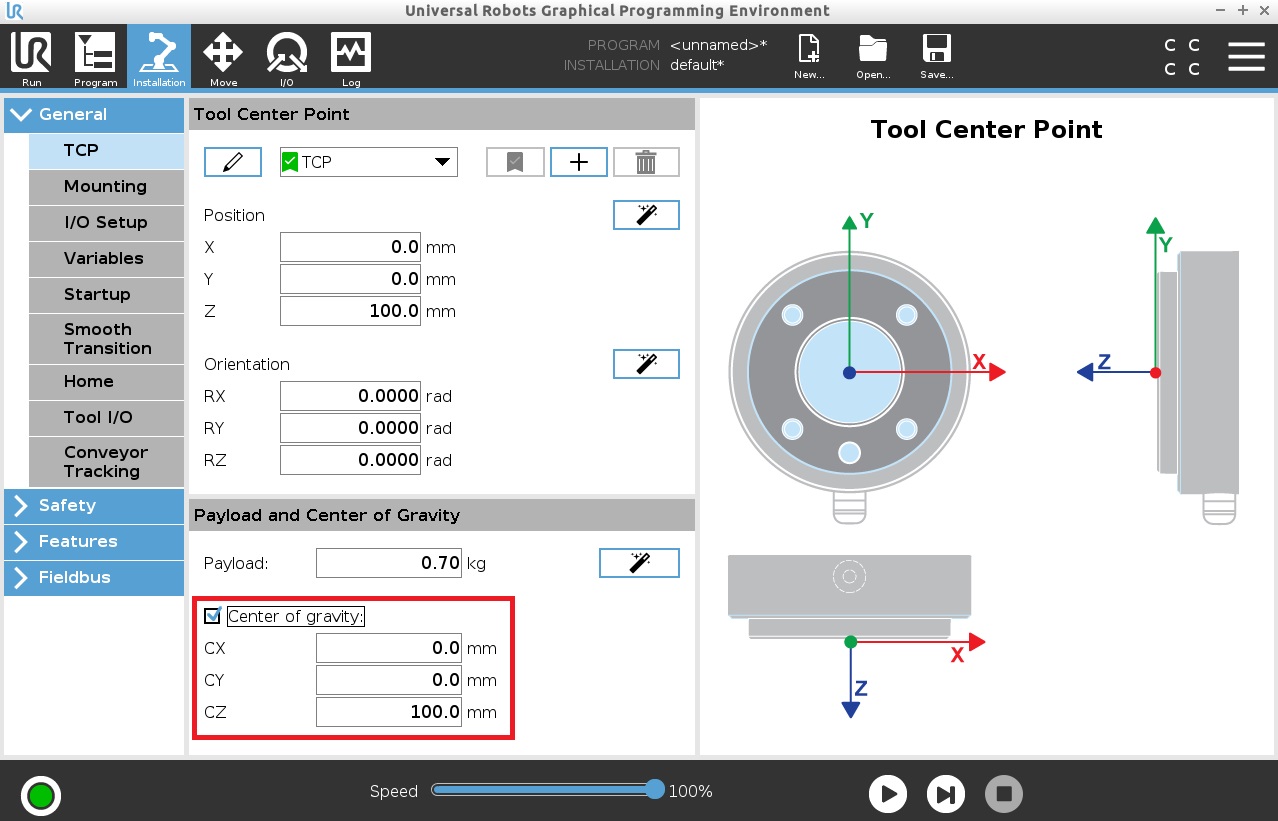This screenshot has width=1278, height=821.
Task: Select TCP in the sidebar
Action: click(106, 150)
